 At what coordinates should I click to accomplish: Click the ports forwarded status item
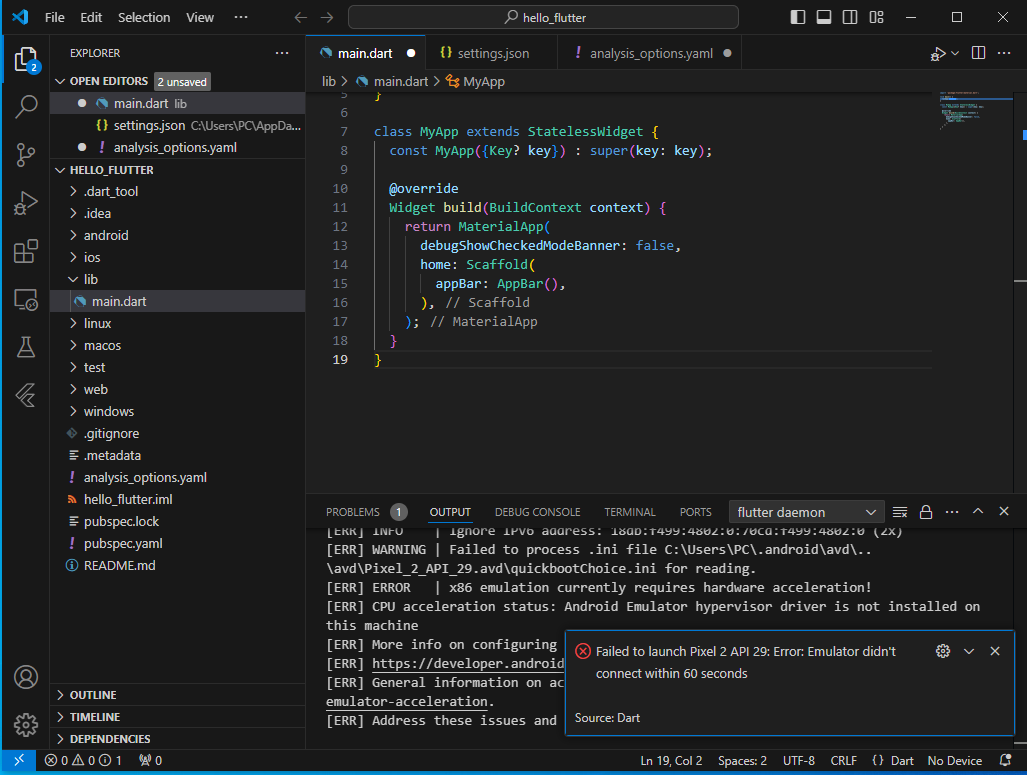(x=151, y=761)
